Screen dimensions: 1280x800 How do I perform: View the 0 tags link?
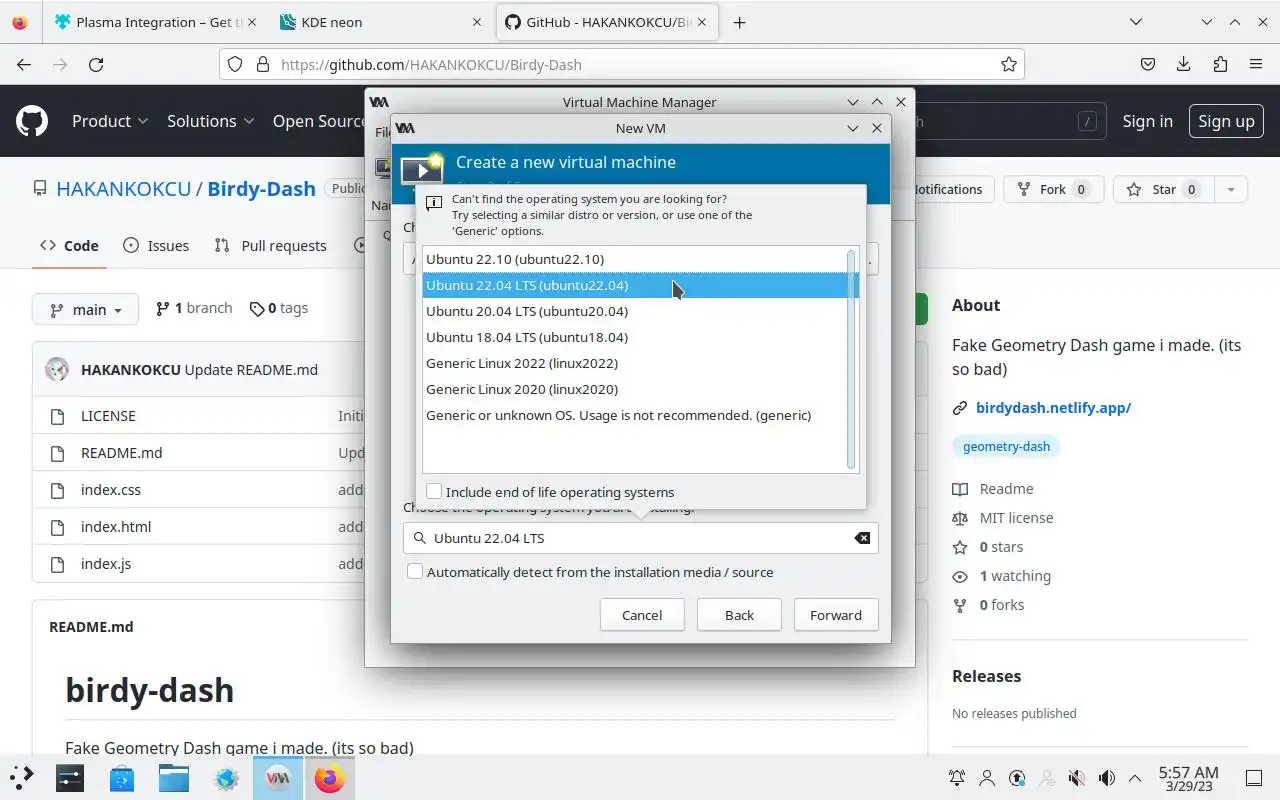click(279, 308)
